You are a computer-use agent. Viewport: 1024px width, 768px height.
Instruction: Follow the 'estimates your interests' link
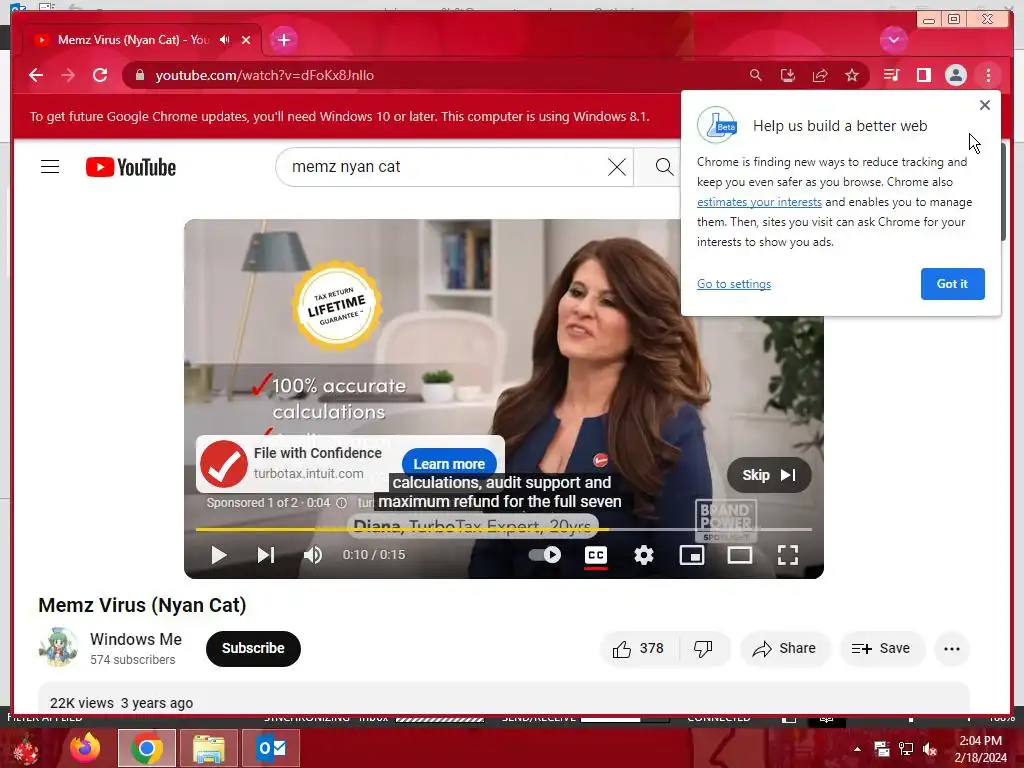tap(759, 202)
